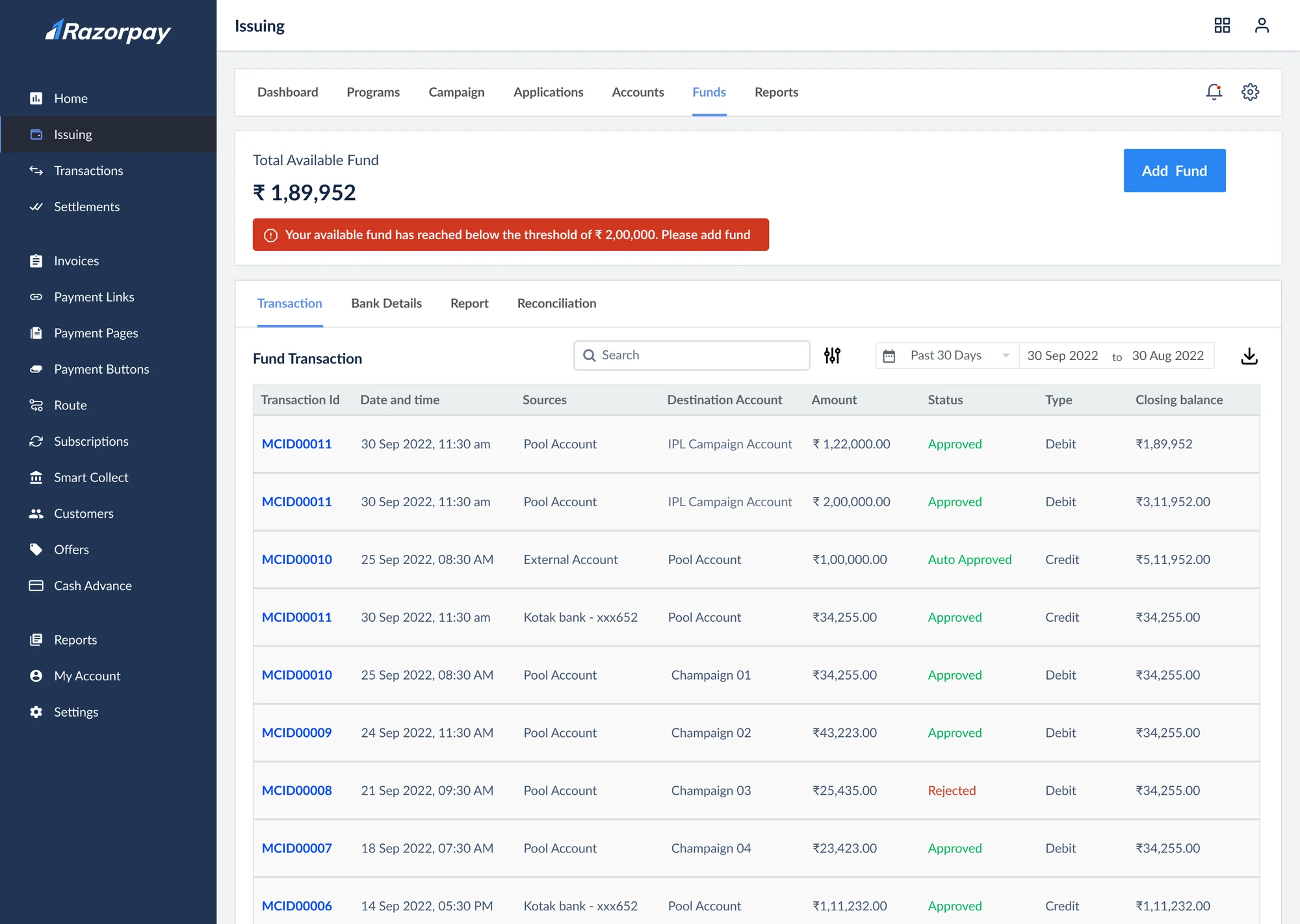
Task: Click the Issuing card icon in sidebar
Action: [x=36, y=135]
